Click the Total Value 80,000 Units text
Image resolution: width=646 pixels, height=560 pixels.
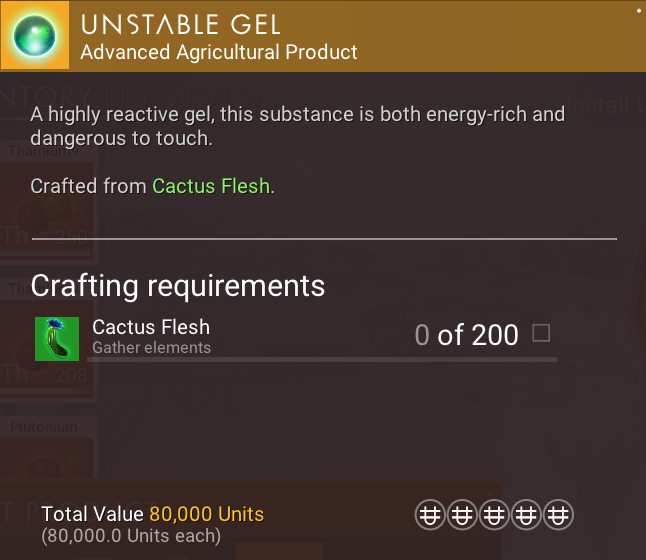click(x=152, y=515)
